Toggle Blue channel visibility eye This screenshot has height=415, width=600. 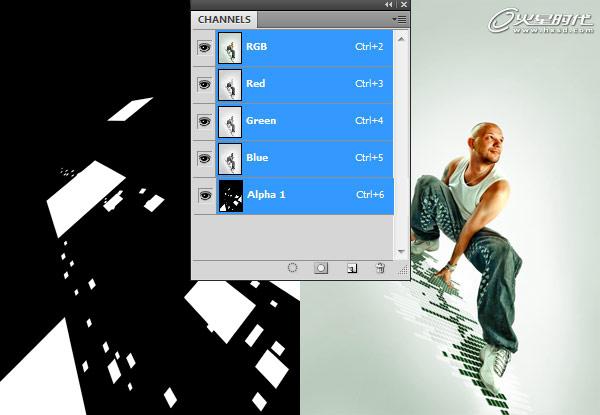204,158
